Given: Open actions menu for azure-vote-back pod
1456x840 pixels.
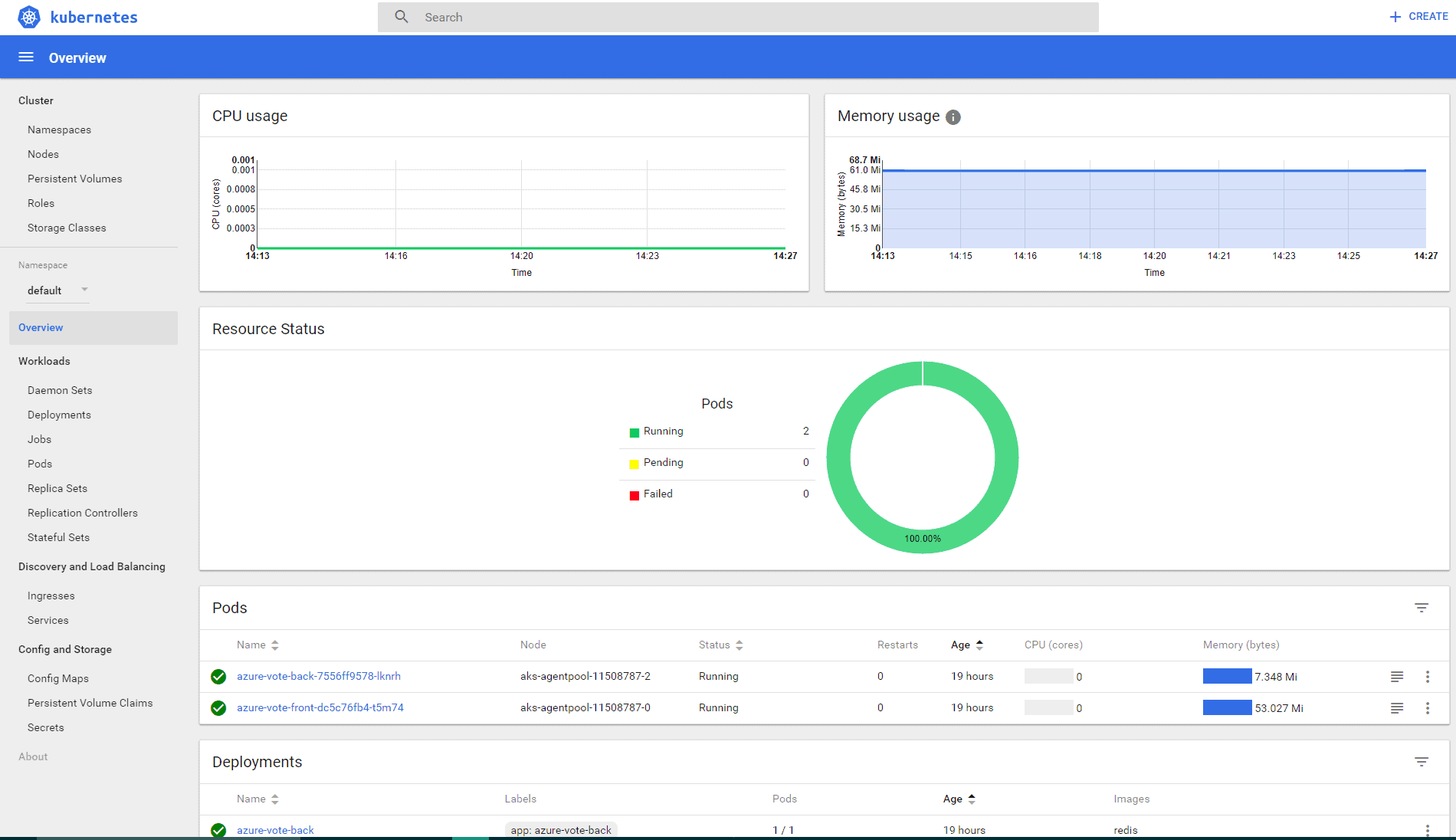Looking at the screenshot, I should click(x=1427, y=677).
